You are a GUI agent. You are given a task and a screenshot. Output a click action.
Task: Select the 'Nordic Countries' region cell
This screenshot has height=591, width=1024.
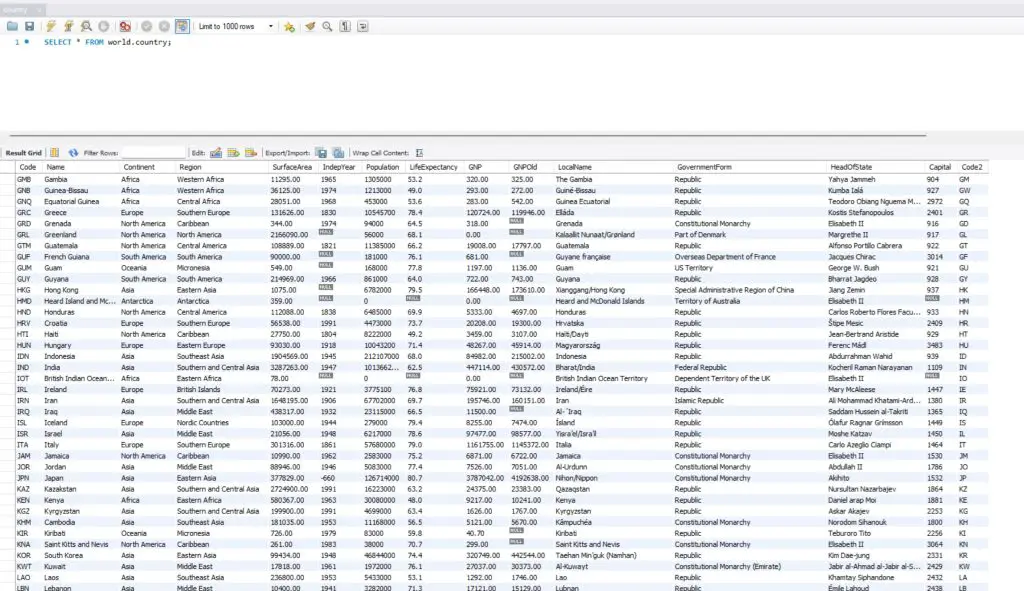[x=202, y=423]
